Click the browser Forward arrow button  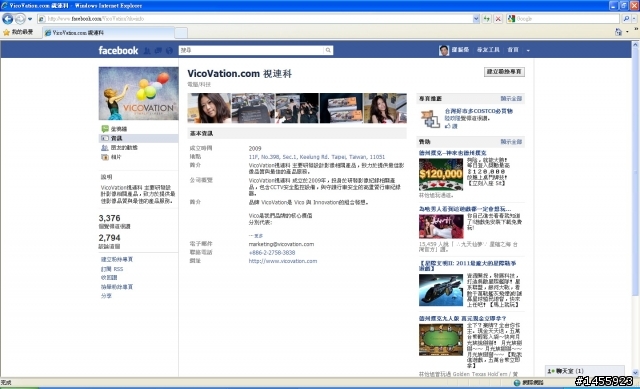pos(20,19)
